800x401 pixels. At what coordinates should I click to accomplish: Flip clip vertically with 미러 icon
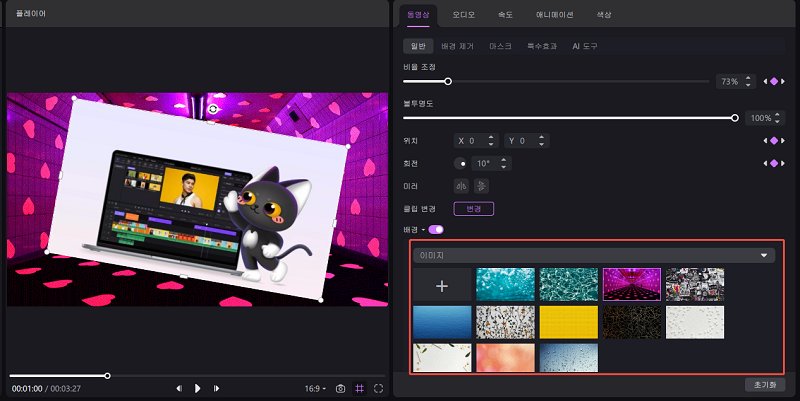point(481,186)
